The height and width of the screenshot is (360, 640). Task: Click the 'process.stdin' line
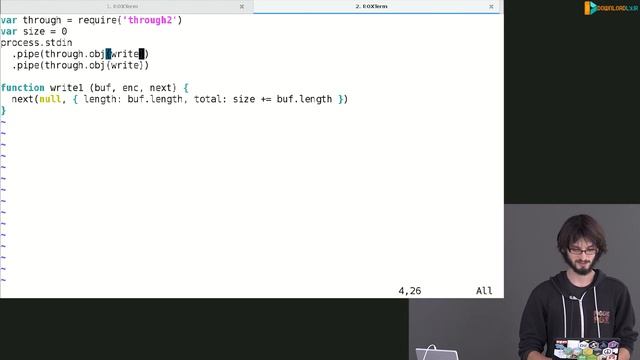[36, 43]
